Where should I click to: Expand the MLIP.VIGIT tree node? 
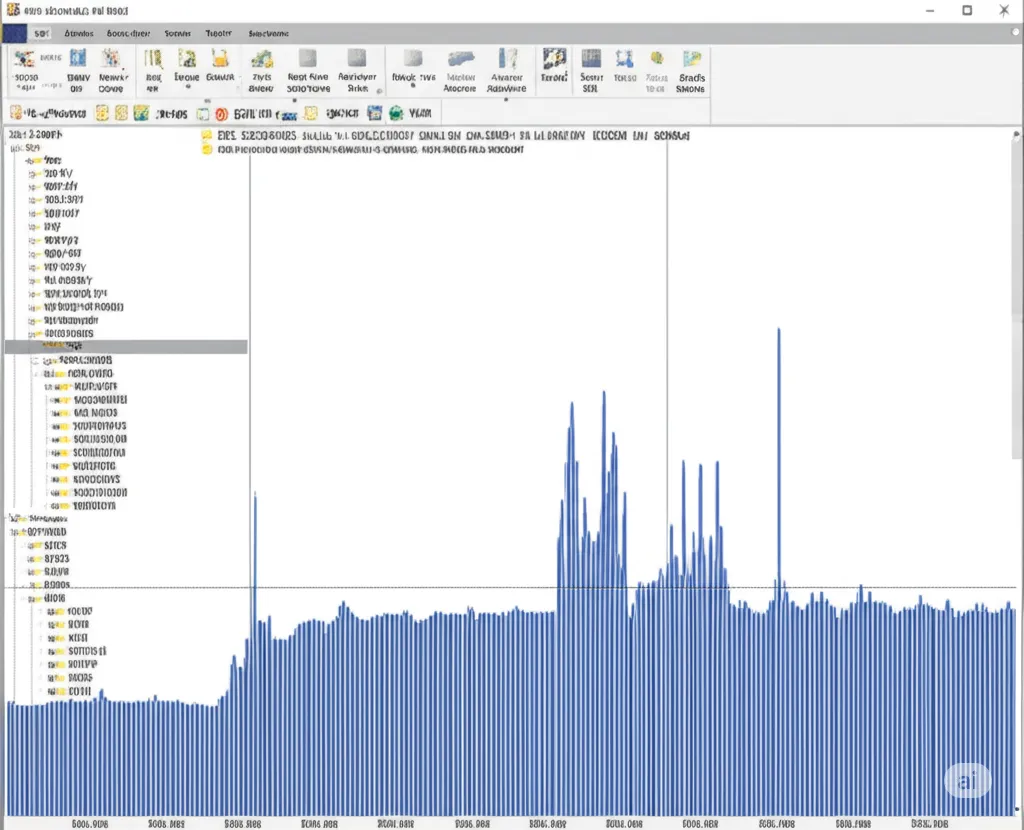tap(48, 387)
